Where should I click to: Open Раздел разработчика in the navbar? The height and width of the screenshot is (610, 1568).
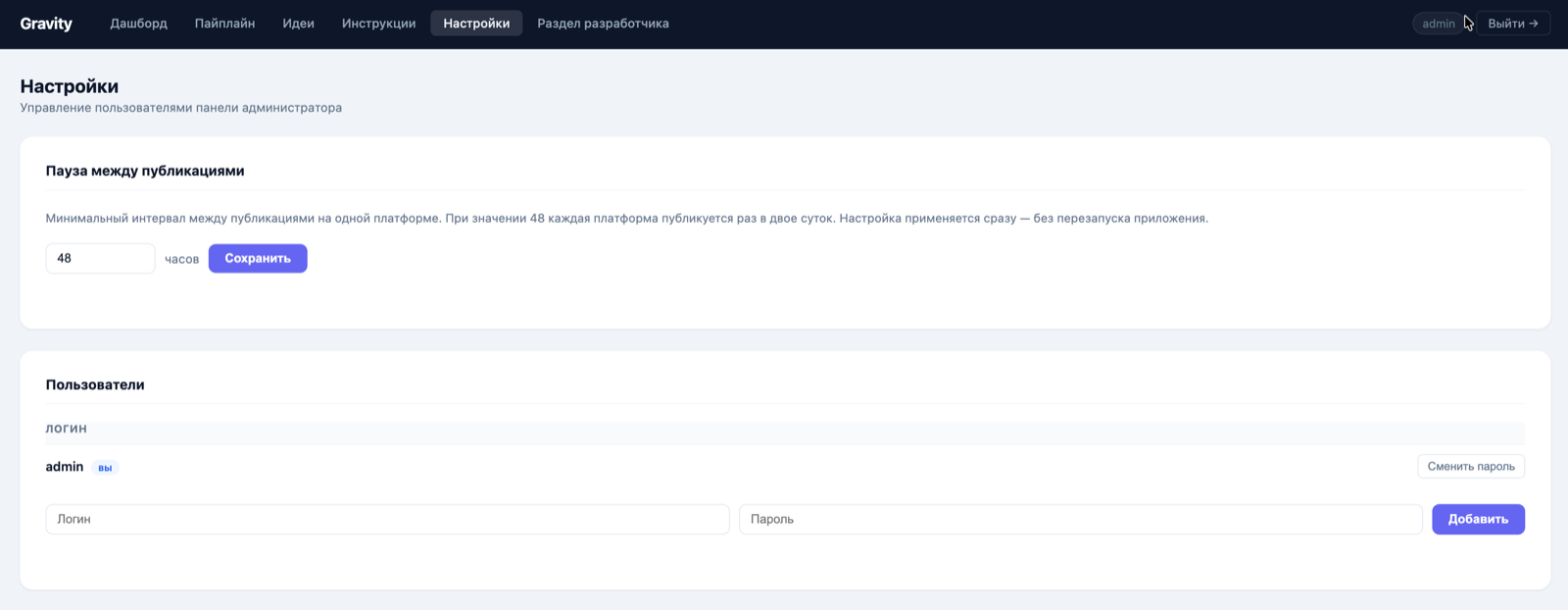[x=603, y=24]
